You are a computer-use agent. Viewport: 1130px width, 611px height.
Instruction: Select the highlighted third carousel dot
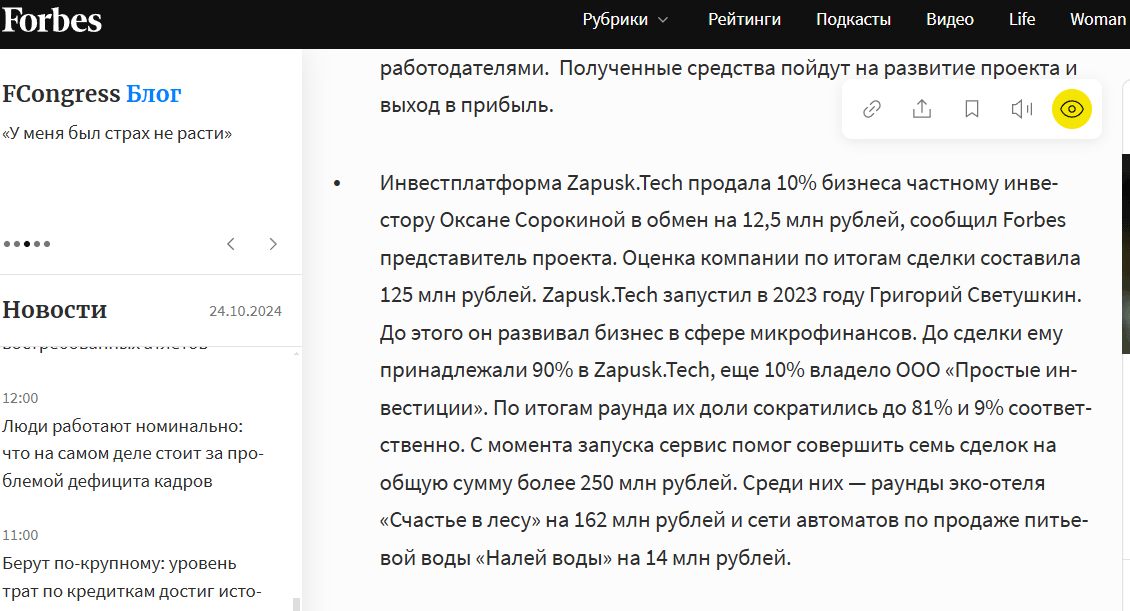(x=27, y=244)
